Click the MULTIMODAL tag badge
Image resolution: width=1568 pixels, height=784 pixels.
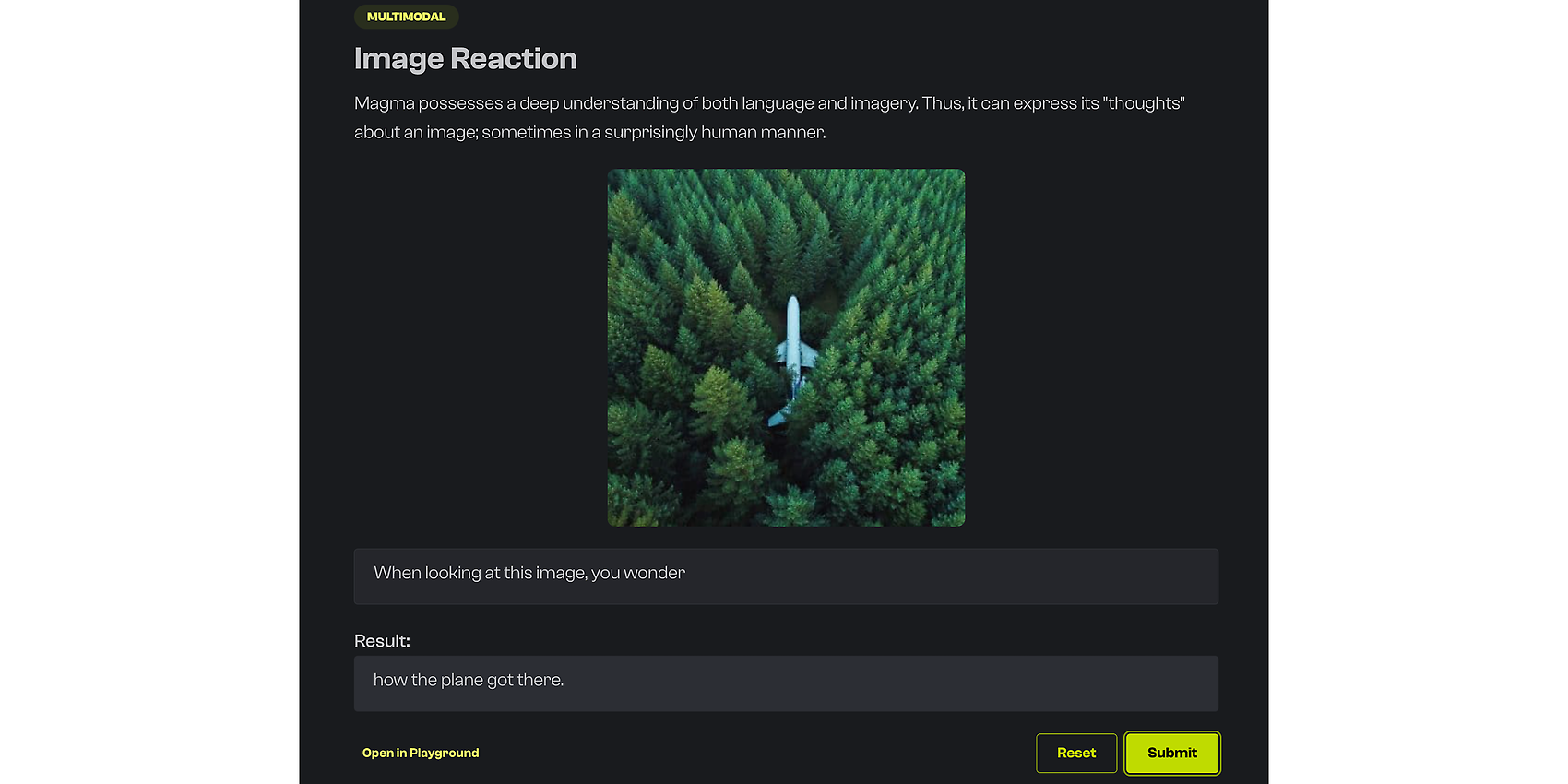coord(406,17)
